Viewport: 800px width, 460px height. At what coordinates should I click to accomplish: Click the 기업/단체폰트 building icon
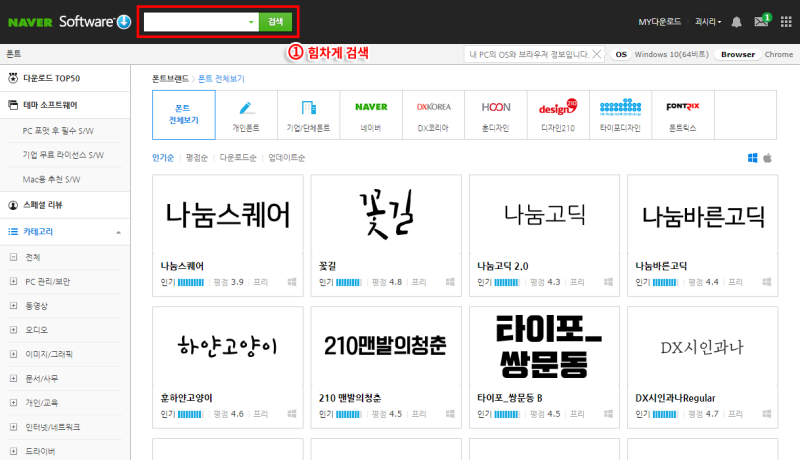click(x=308, y=108)
